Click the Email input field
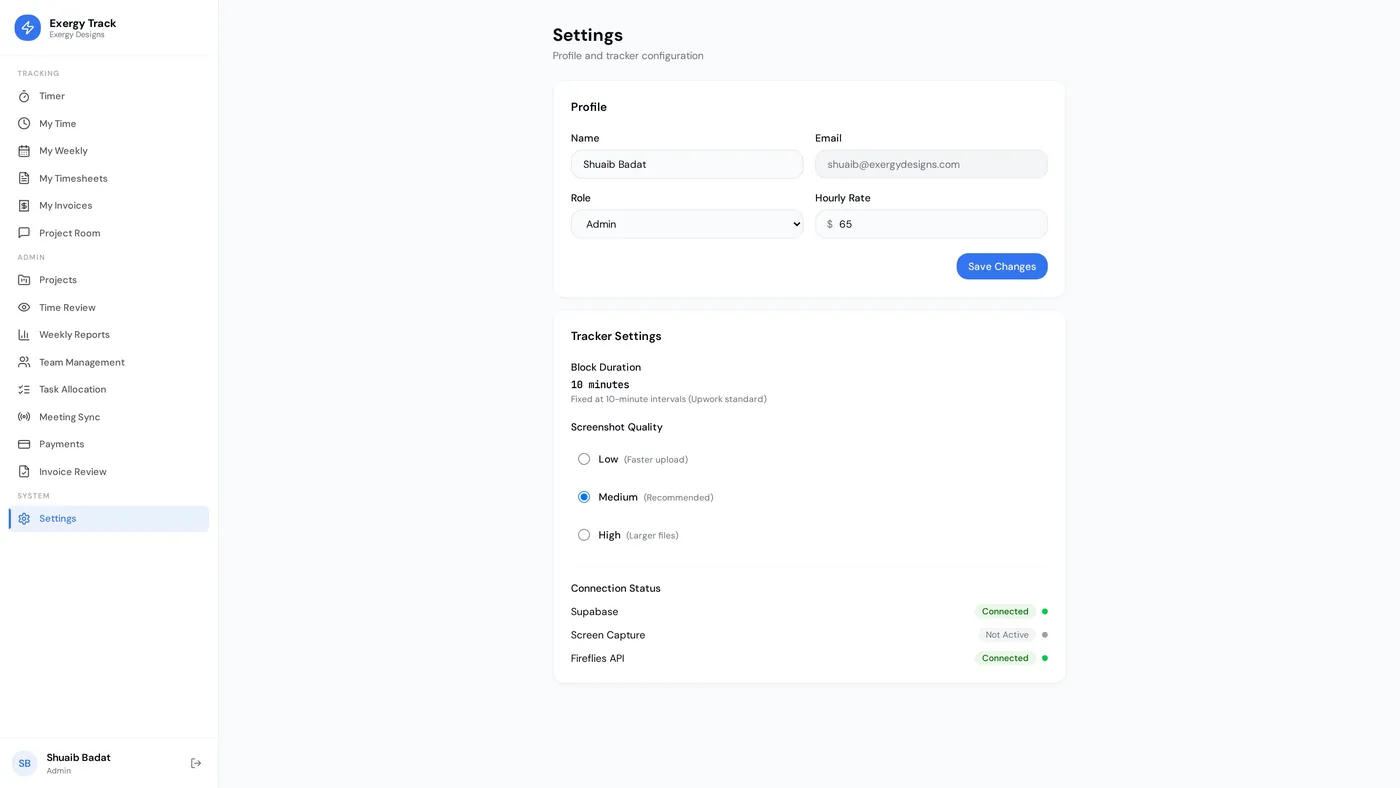 coord(931,164)
